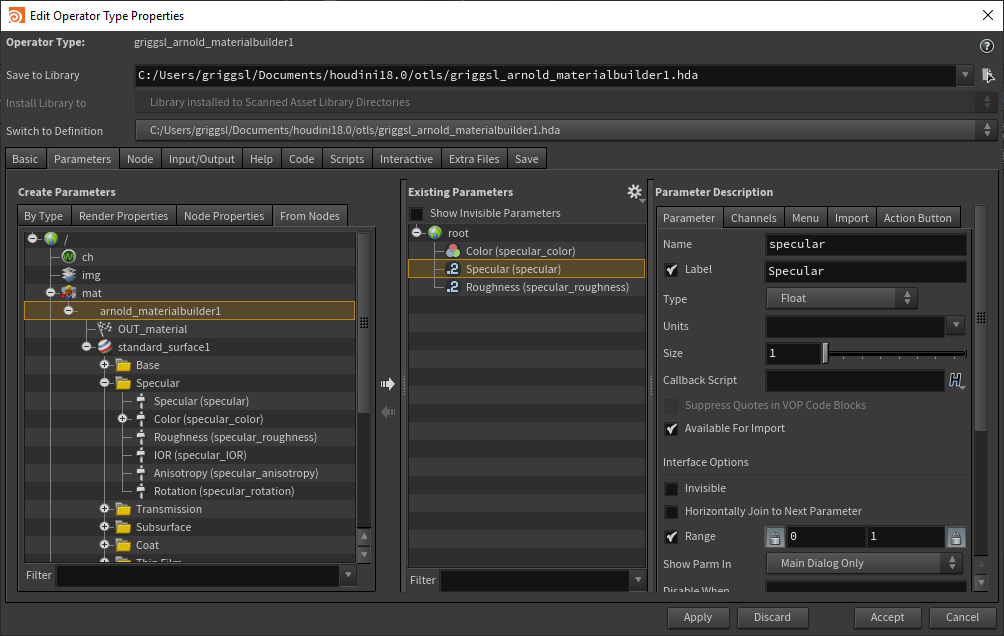Click the Color (specular_color) RGB icon

click(453, 250)
